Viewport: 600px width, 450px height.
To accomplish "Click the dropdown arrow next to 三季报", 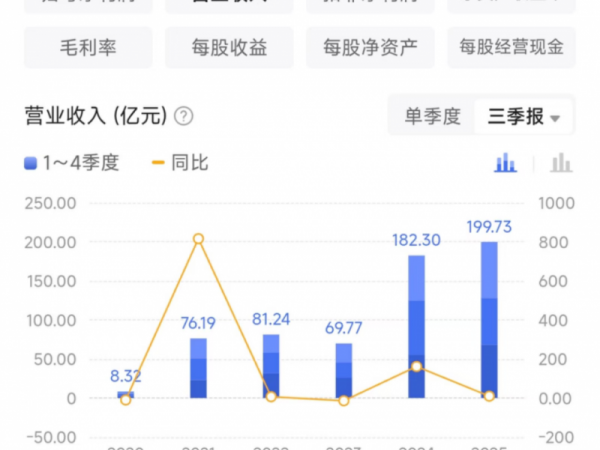I will pyautogui.click(x=555, y=118).
